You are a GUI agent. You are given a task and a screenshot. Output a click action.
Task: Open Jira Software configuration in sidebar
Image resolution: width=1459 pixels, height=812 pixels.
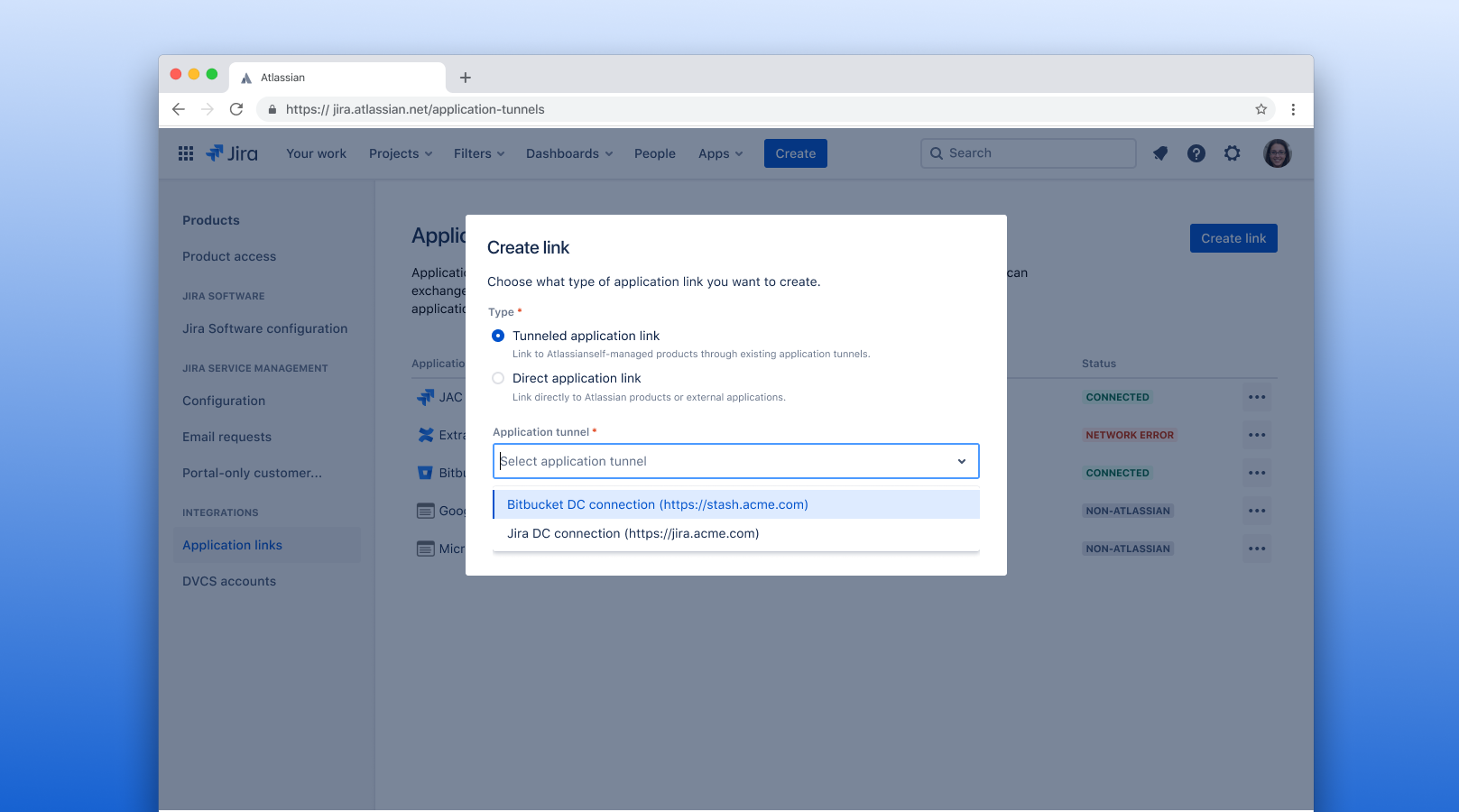265,328
